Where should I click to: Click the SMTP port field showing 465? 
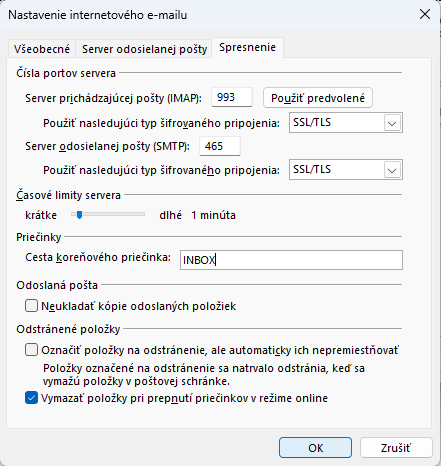pyautogui.click(x=220, y=146)
